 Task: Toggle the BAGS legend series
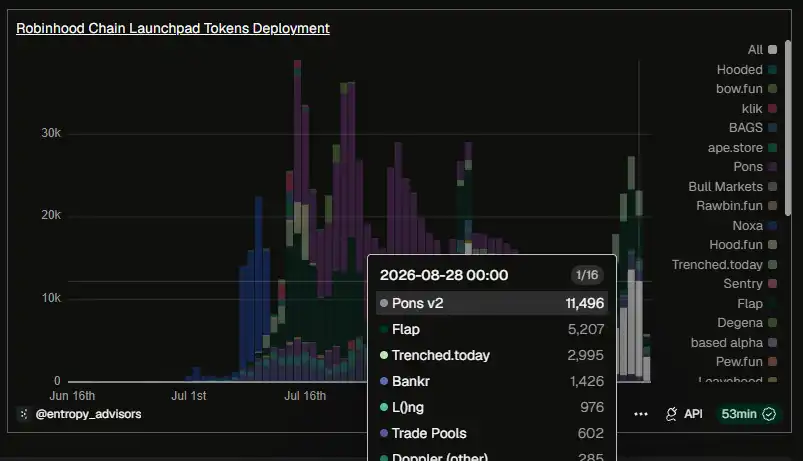pos(753,128)
